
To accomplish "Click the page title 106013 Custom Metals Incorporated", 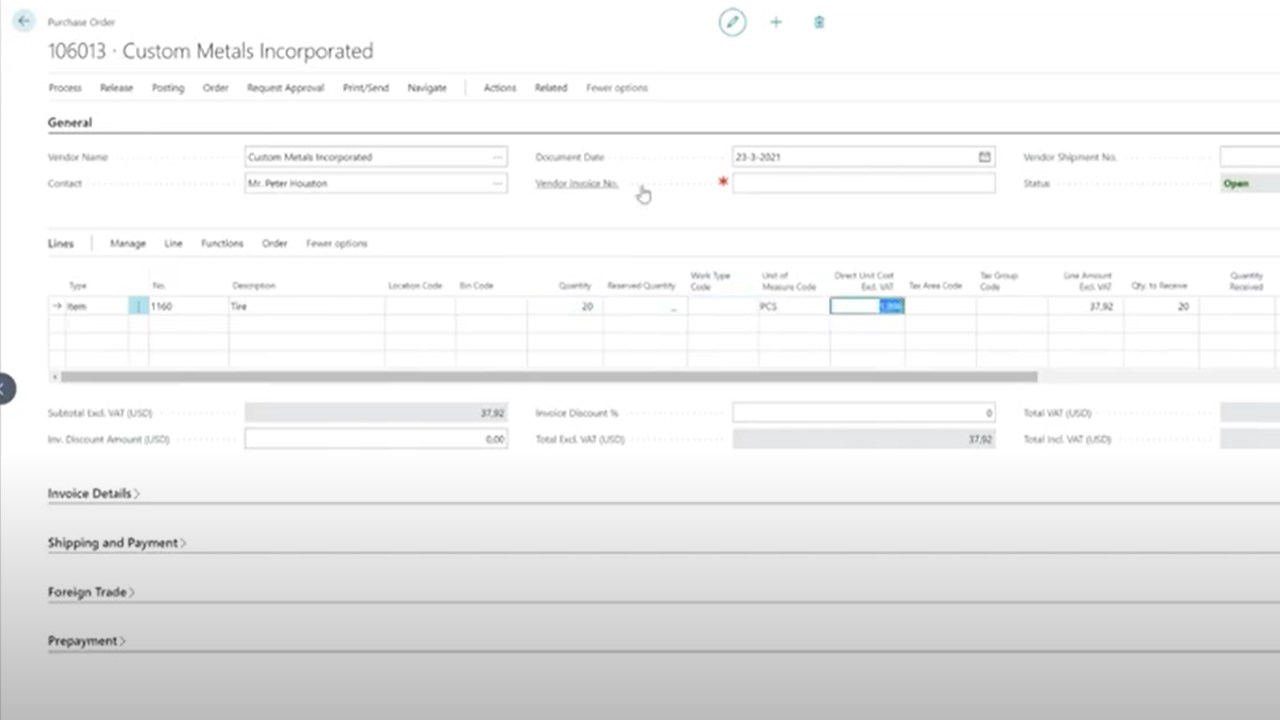I will pyautogui.click(x=210, y=51).
